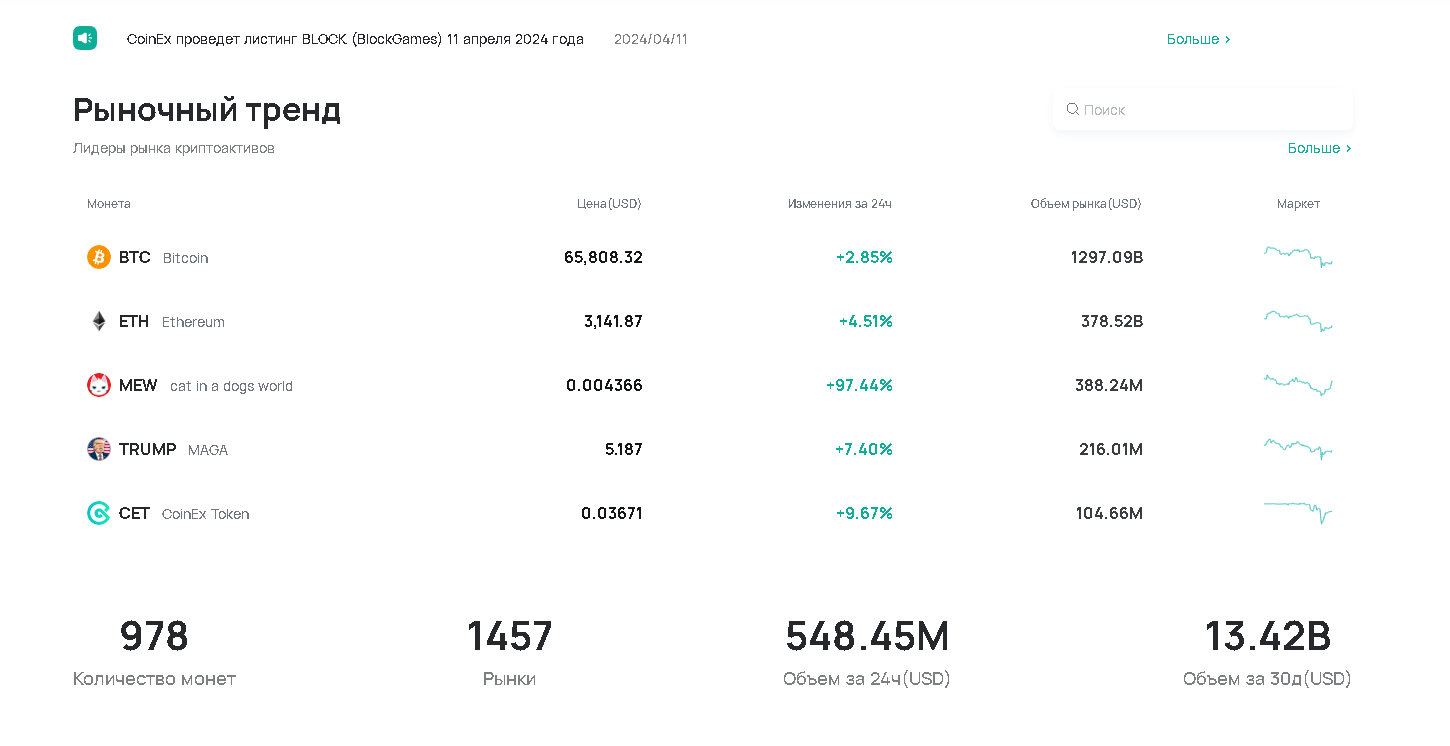Click the 216.01M market volume value

pyautogui.click(x=1111, y=449)
